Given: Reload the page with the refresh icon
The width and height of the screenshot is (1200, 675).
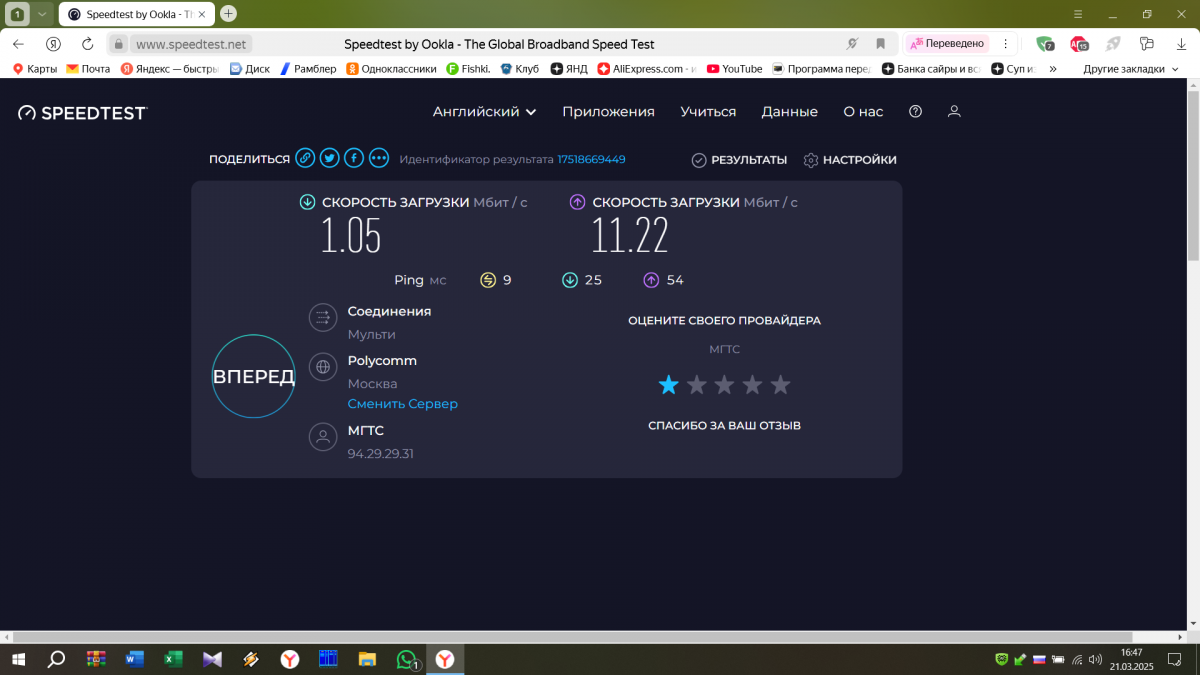Looking at the screenshot, I should (x=87, y=44).
